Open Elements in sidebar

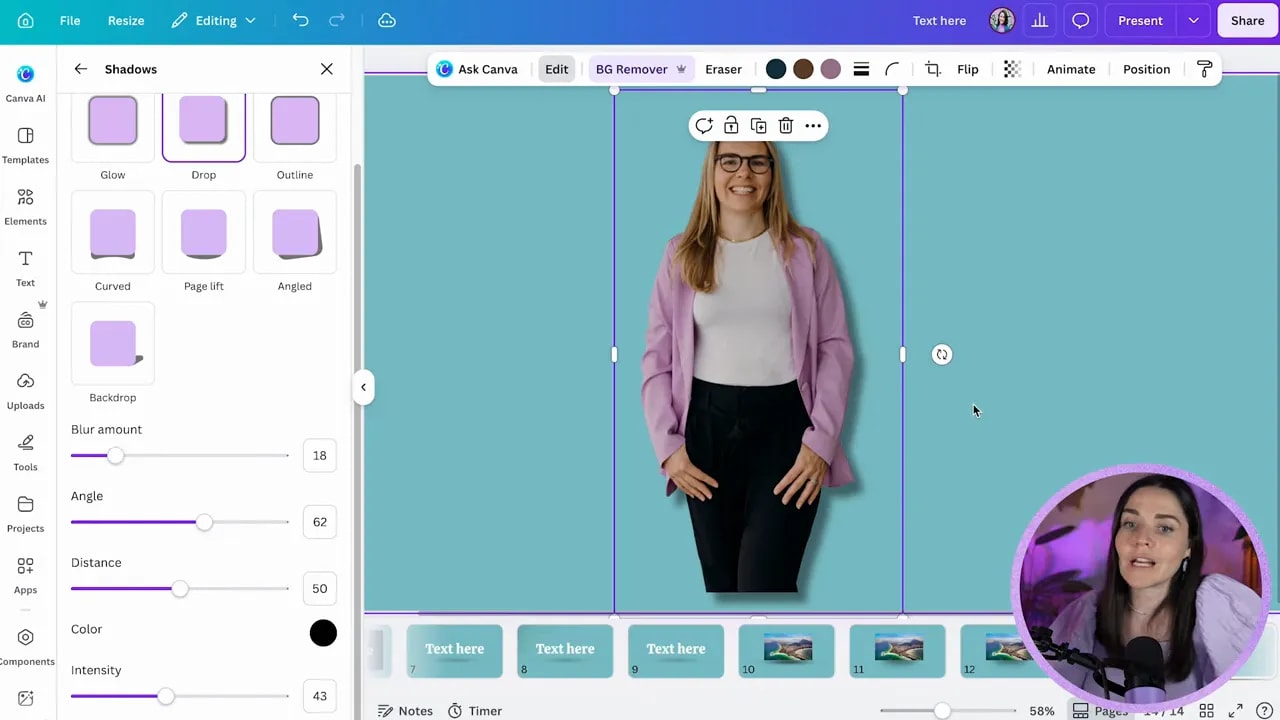click(x=25, y=207)
